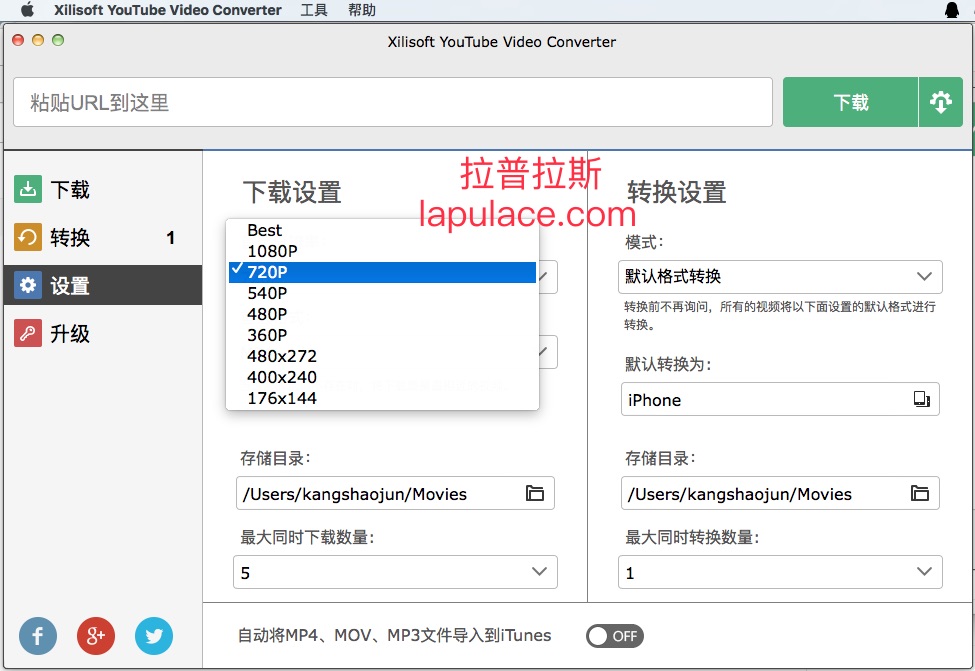The image size is (975, 671).
Task: Choose 480P in the resolution list
Action: coord(382,314)
